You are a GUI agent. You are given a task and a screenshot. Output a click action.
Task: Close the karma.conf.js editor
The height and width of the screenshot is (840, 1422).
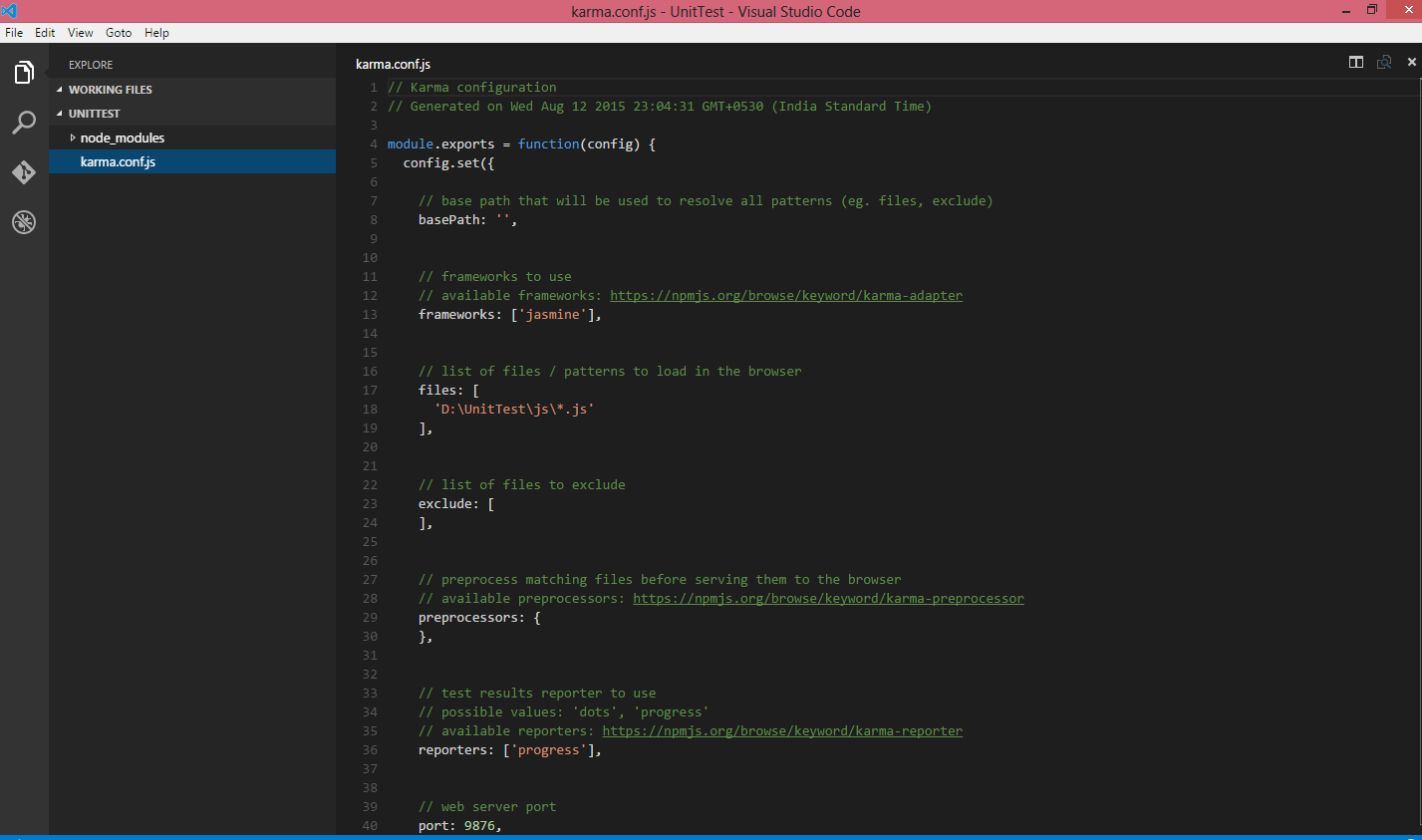click(x=1411, y=62)
